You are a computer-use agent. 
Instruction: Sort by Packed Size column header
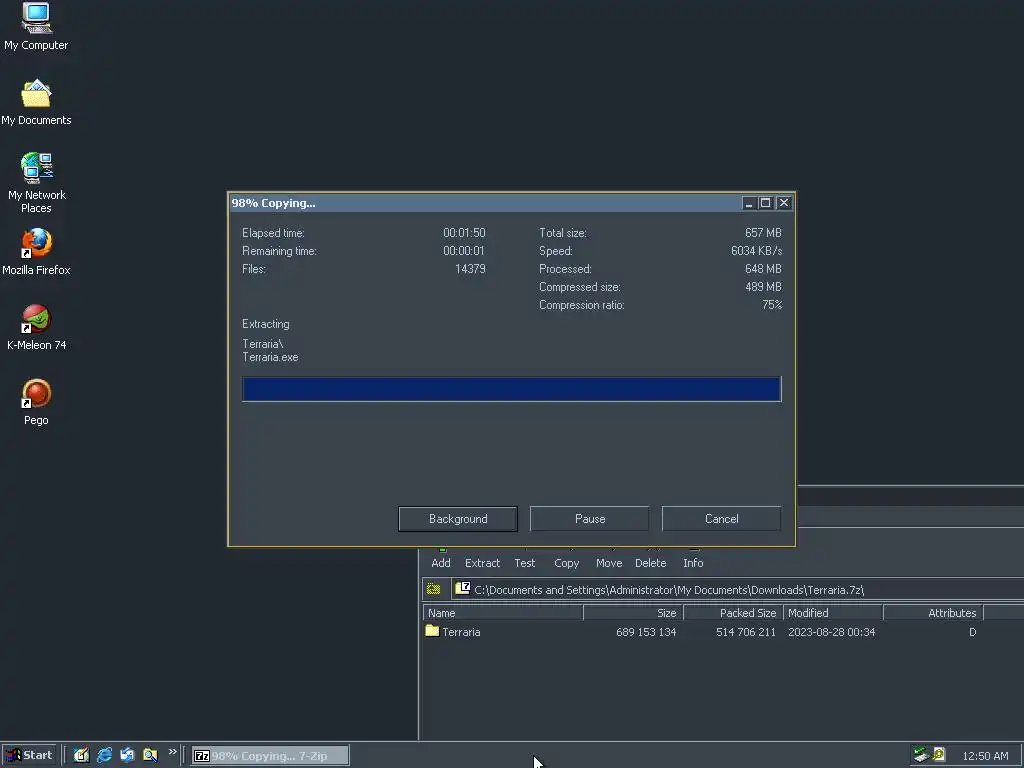point(733,613)
